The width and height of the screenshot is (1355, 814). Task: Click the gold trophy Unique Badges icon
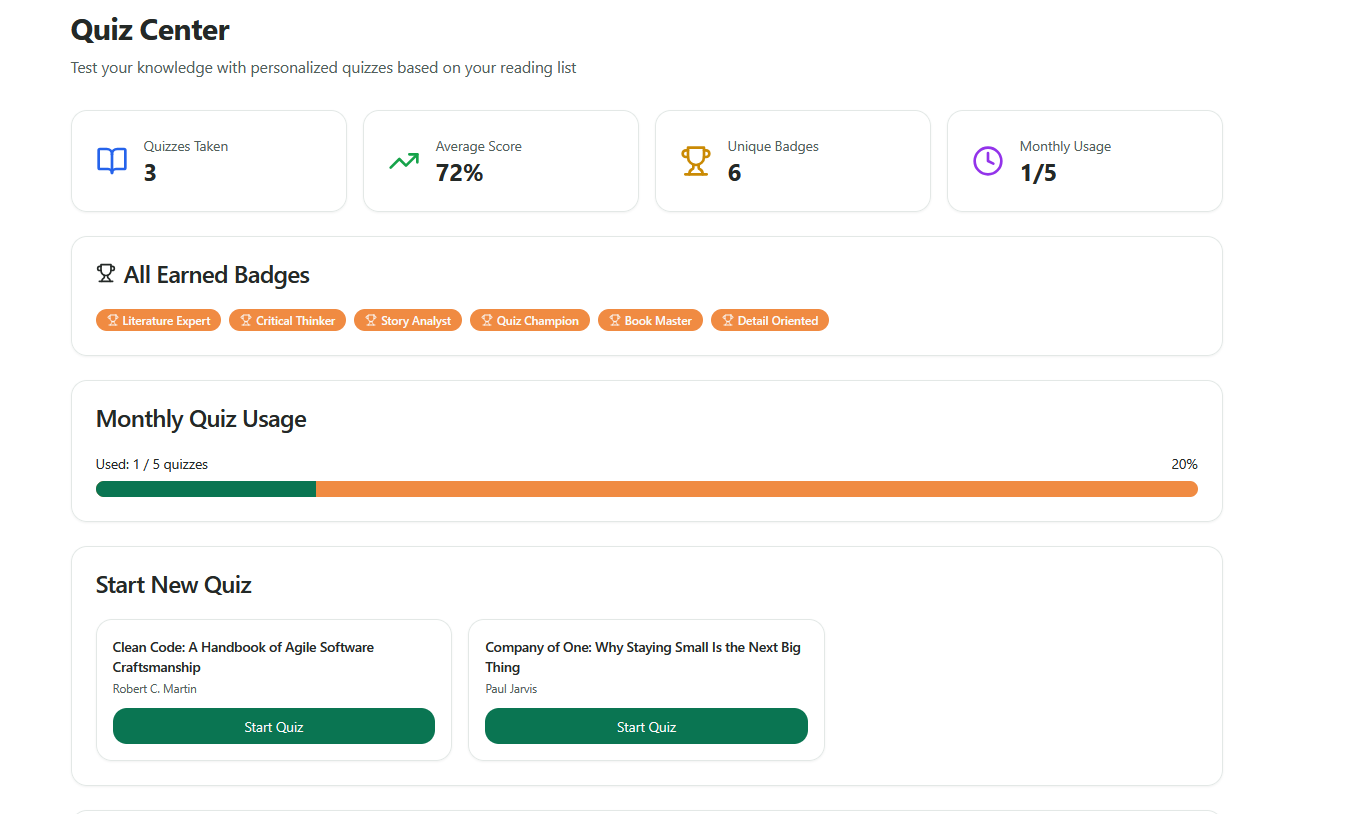click(x=696, y=161)
